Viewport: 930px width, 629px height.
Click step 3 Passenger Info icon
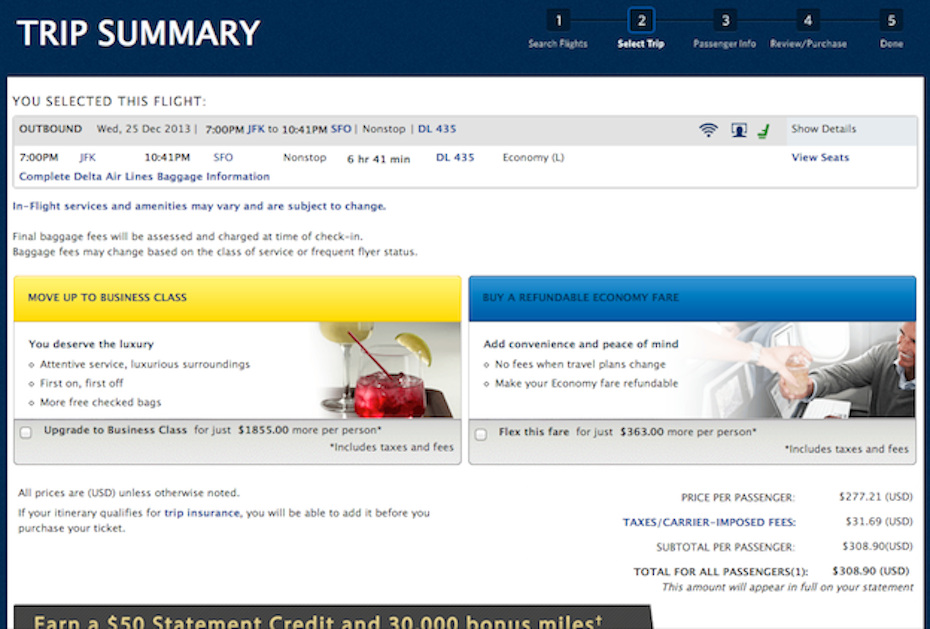point(724,21)
